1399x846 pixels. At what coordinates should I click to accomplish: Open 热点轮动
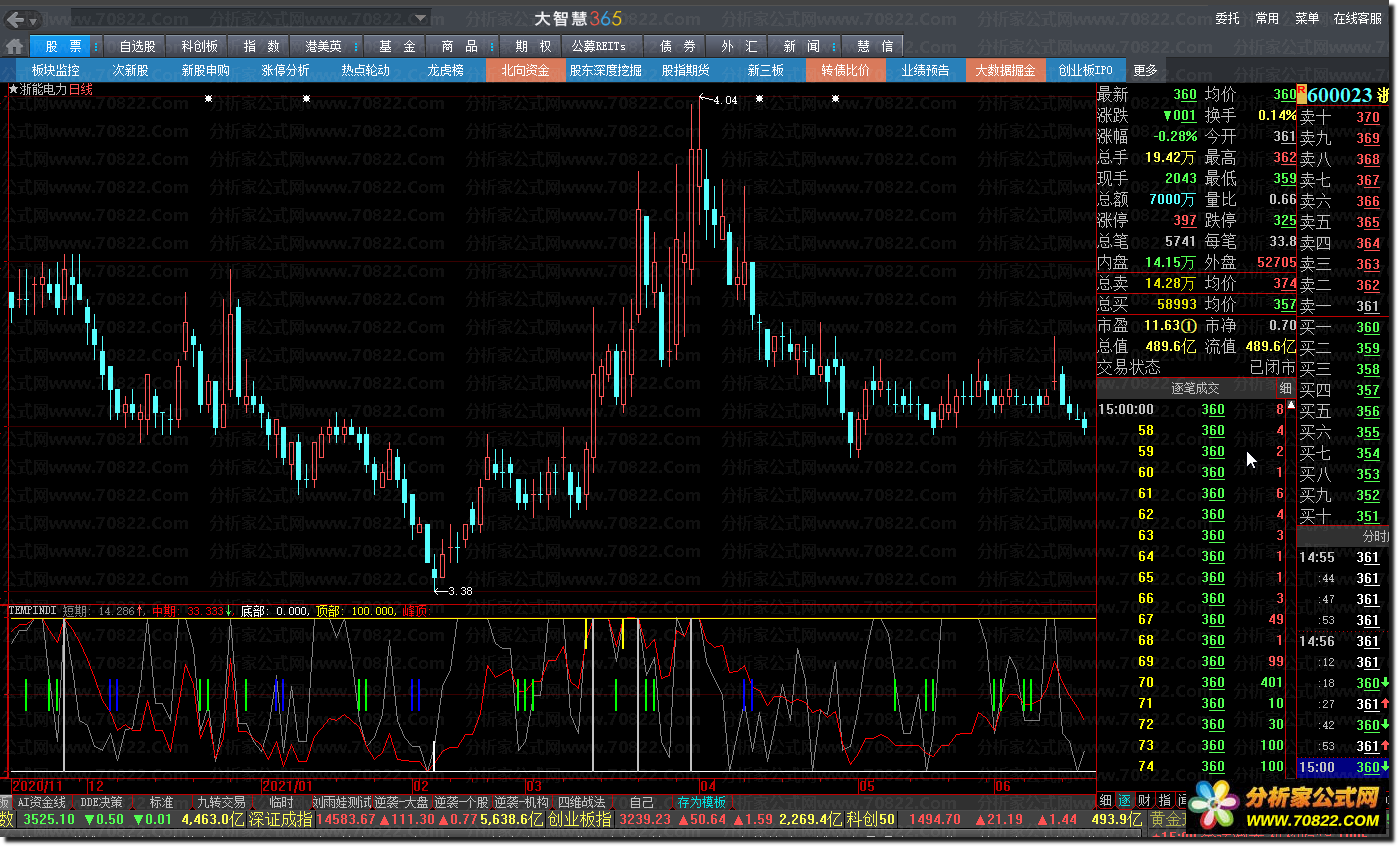pos(365,70)
